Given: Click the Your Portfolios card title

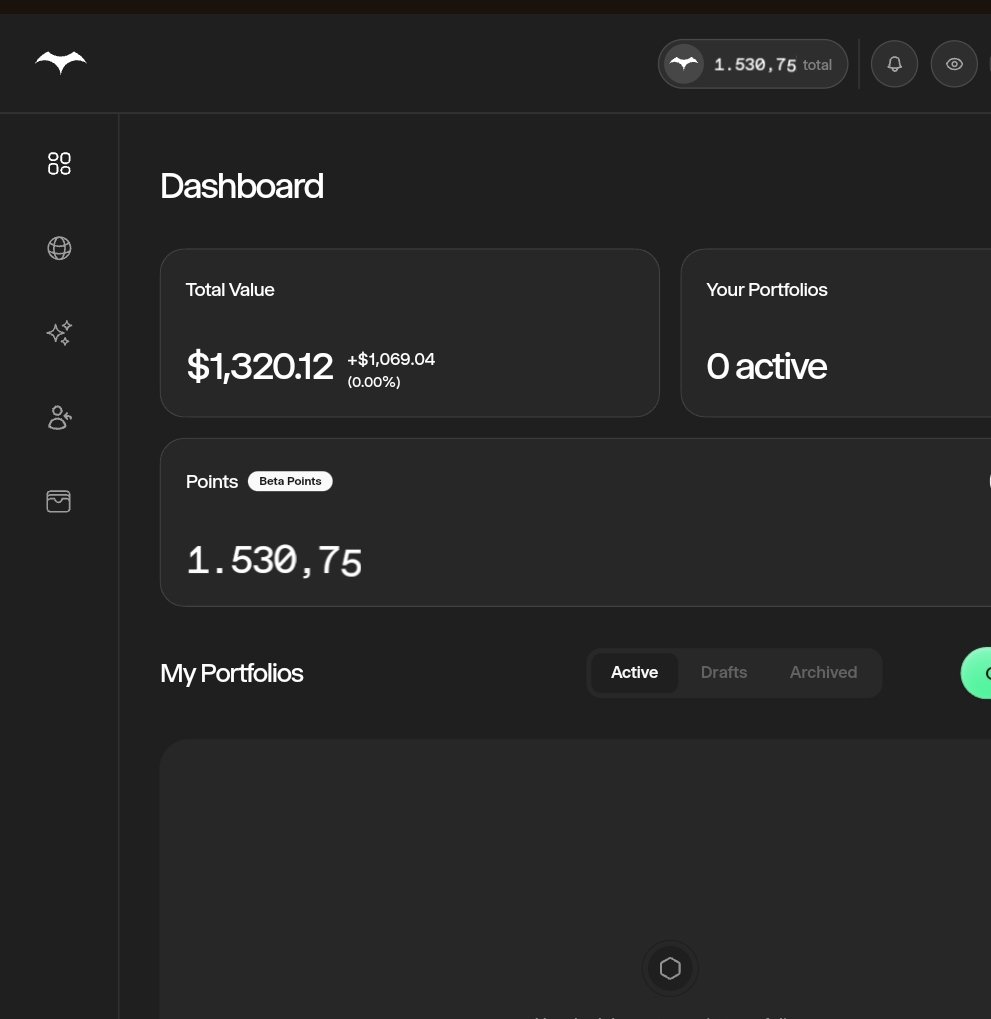Looking at the screenshot, I should pos(767,290).
